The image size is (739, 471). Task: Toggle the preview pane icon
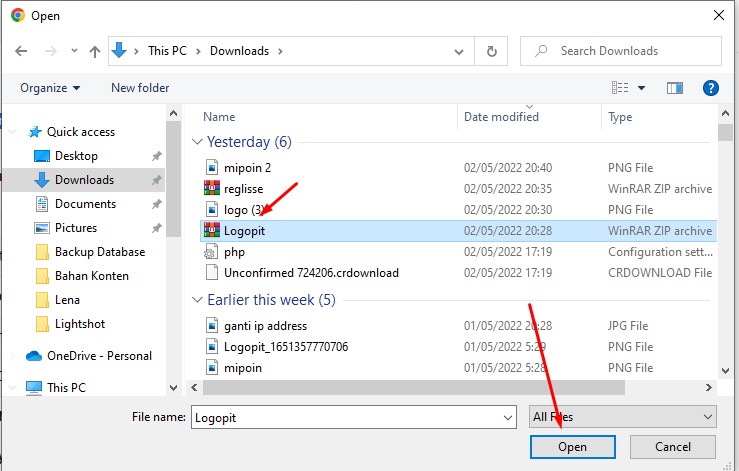coord(674,88)
